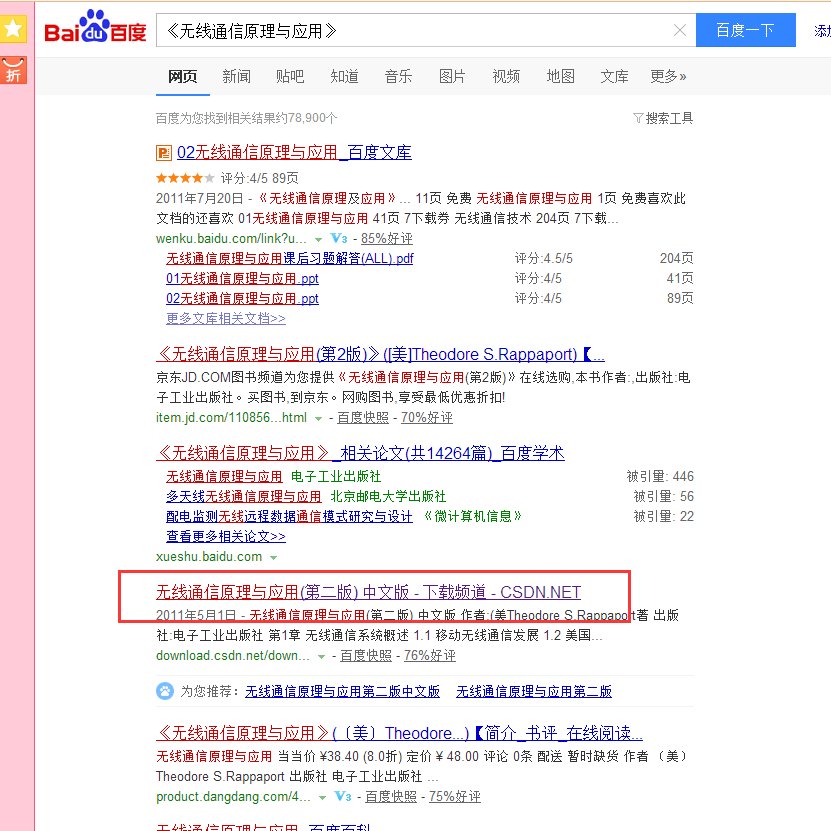The height and width of the screenshot is (831, 831).
Task: Expand the dropdown arrow next to item.jd.com
Action: pos(318,418)
